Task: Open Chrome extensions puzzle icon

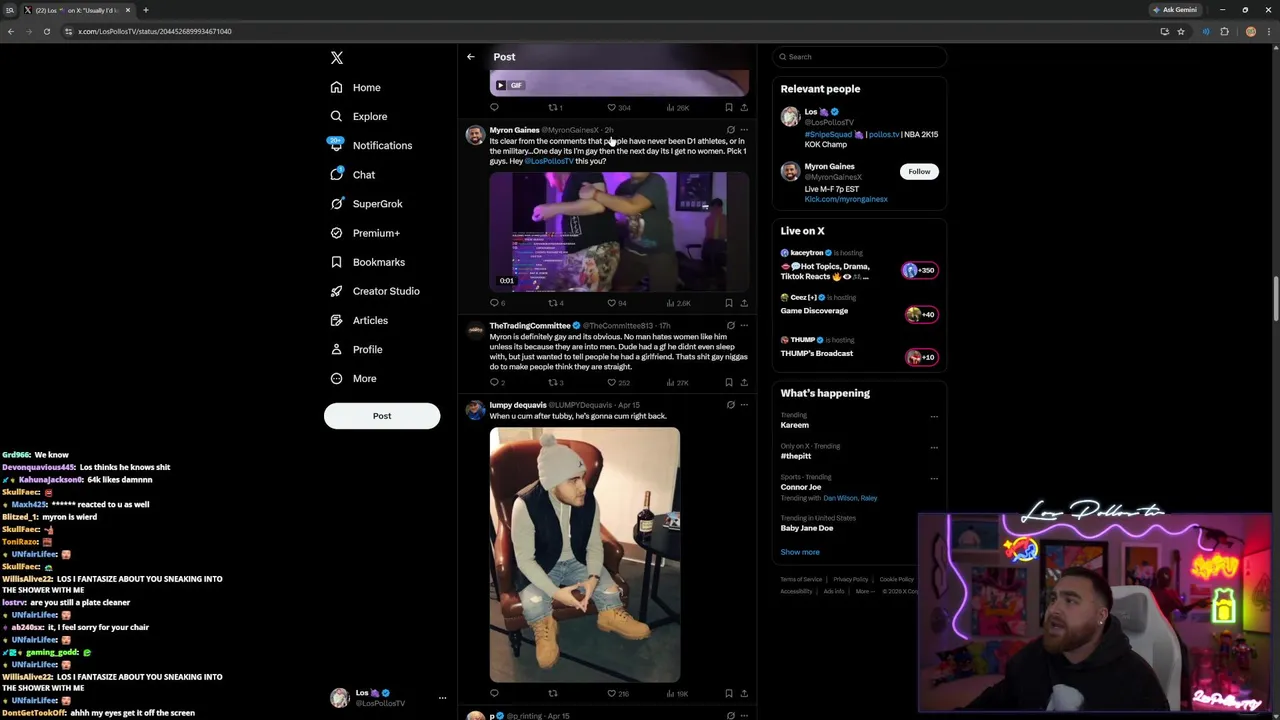Action: coord(1224,31)
